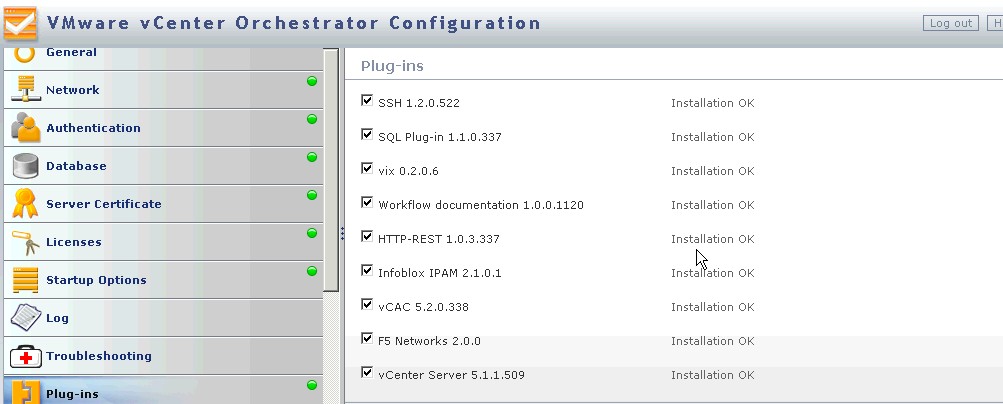This screenshot has height=404, width=1003.
Task: Click the Log out button
Action: (x=951, y=23)
